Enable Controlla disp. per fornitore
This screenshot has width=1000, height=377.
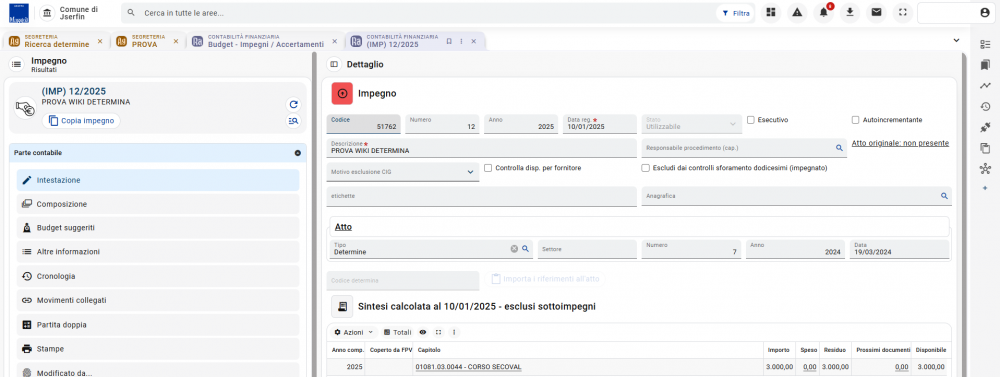coord(489,168)
